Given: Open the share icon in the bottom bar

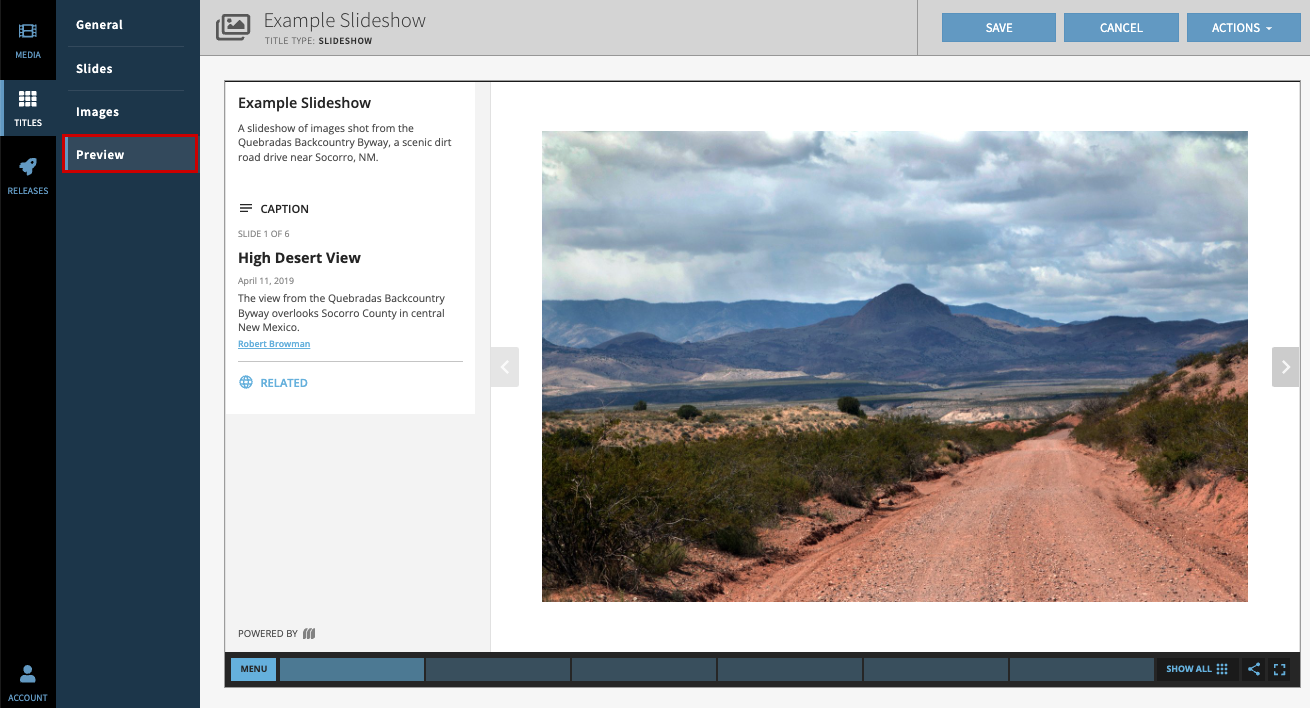Looking at the screenshot, I should (x=1254, y=669).
